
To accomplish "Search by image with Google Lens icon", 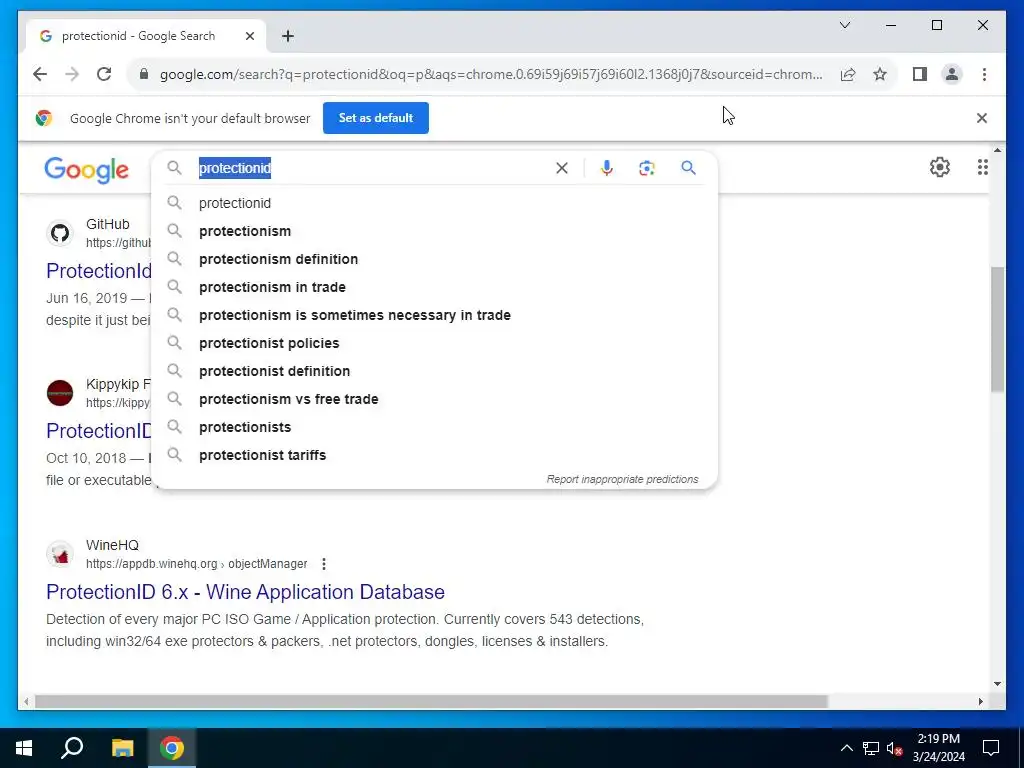I will coord(647,168).
